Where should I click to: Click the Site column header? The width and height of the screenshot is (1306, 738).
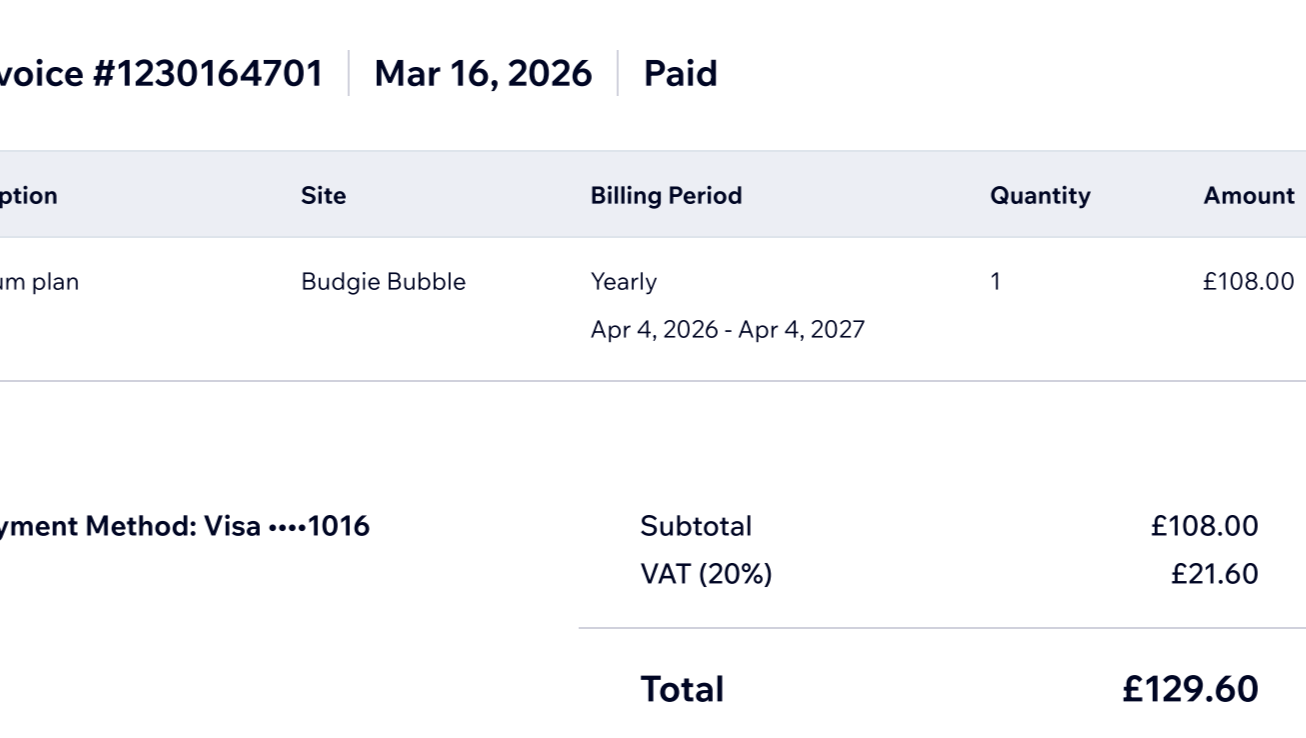pos(323,195)
